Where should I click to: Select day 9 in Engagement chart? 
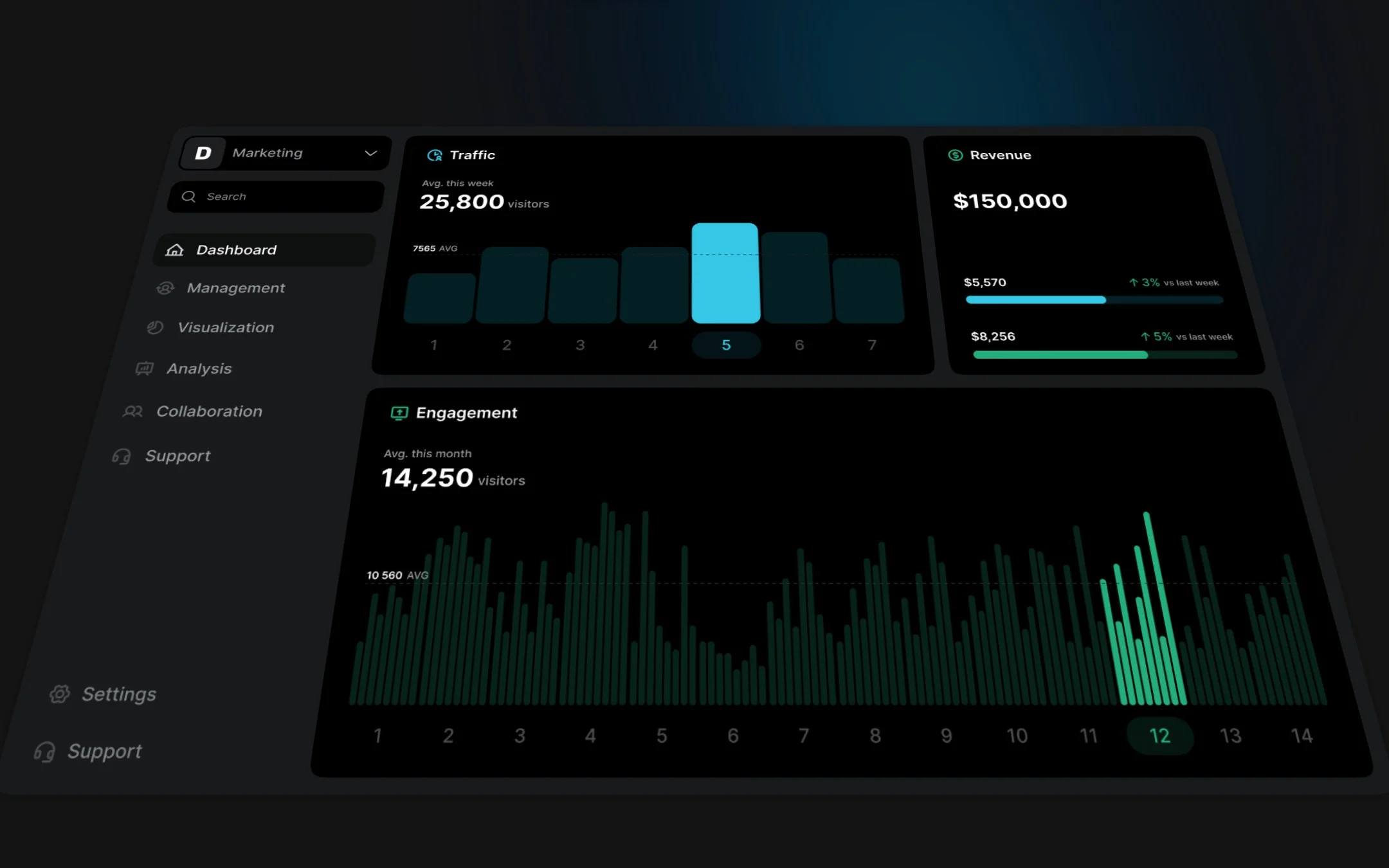(x=946, y=736)
